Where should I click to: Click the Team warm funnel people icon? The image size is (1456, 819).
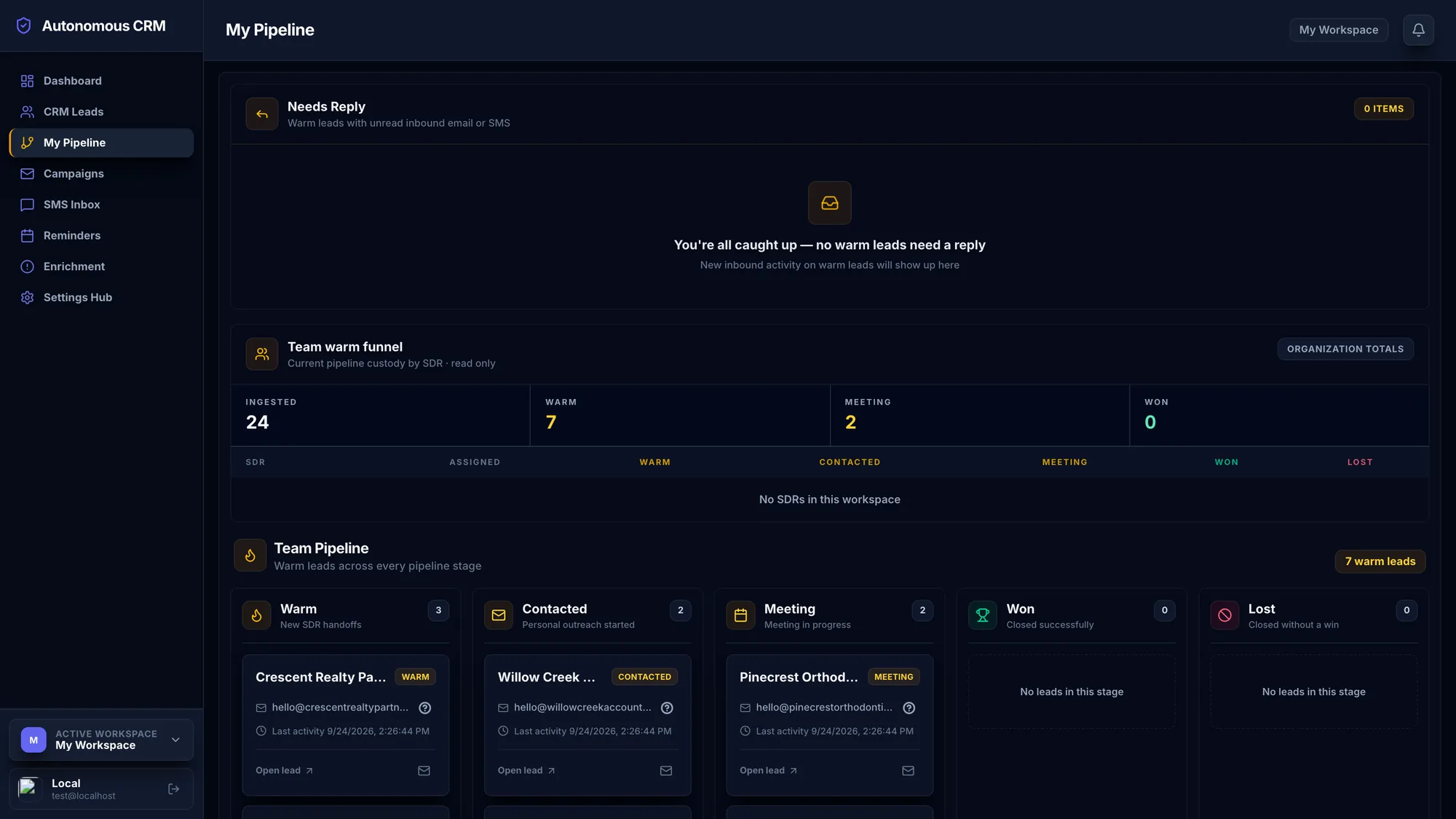262,355
